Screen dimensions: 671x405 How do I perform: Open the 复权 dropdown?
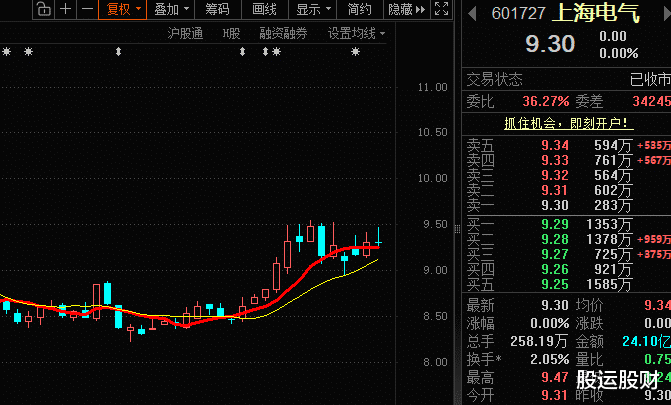[x=122, y=9]
